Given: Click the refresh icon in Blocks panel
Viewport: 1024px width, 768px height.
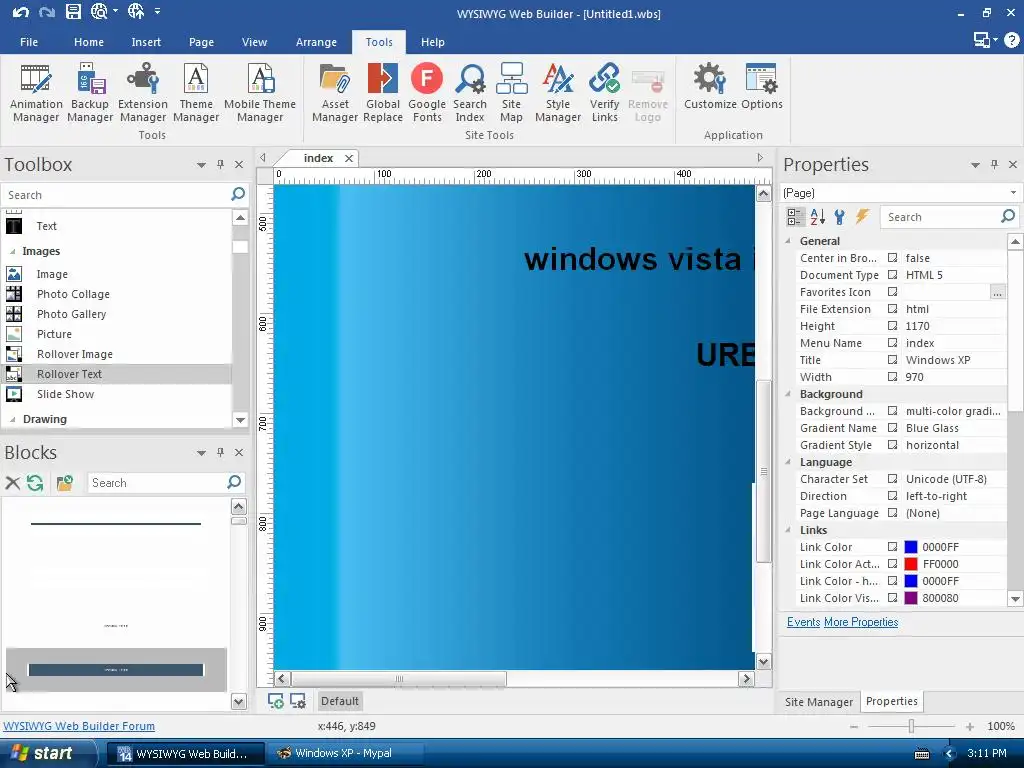Looking at the screenshot, I should [x=35, y=483].
